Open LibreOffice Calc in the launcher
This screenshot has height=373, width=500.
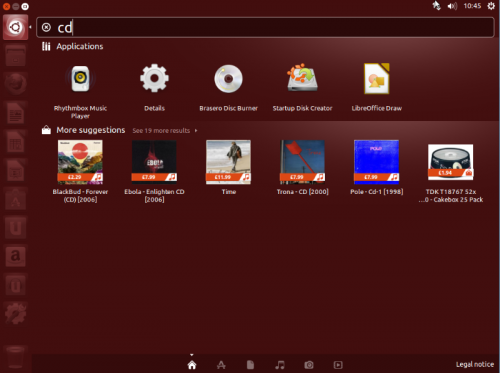[15, 142]
